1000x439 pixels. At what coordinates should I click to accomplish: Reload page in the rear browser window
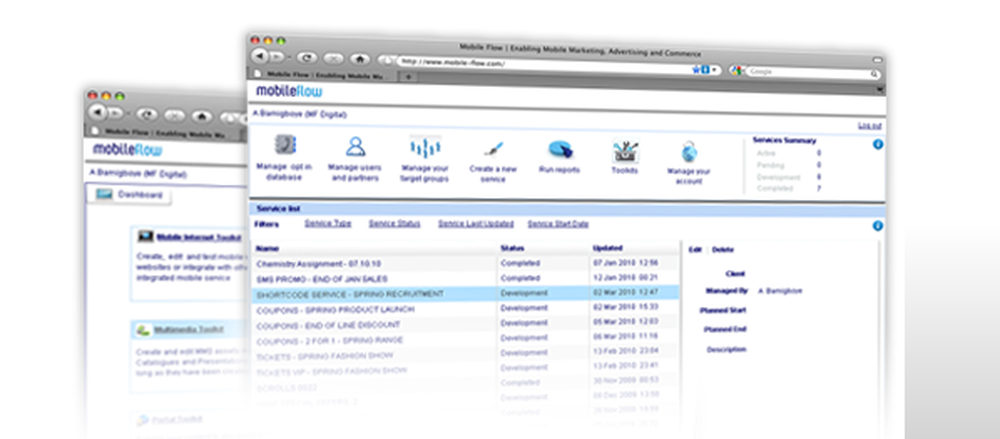coord(147,115)
